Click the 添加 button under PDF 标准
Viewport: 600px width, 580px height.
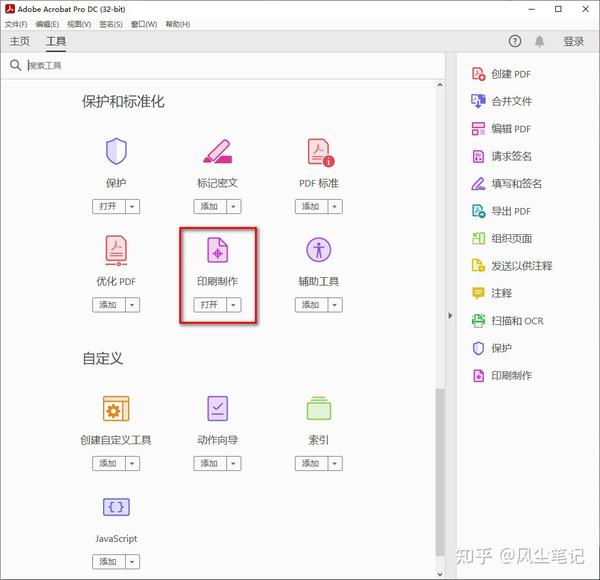(x=311, y=207)
